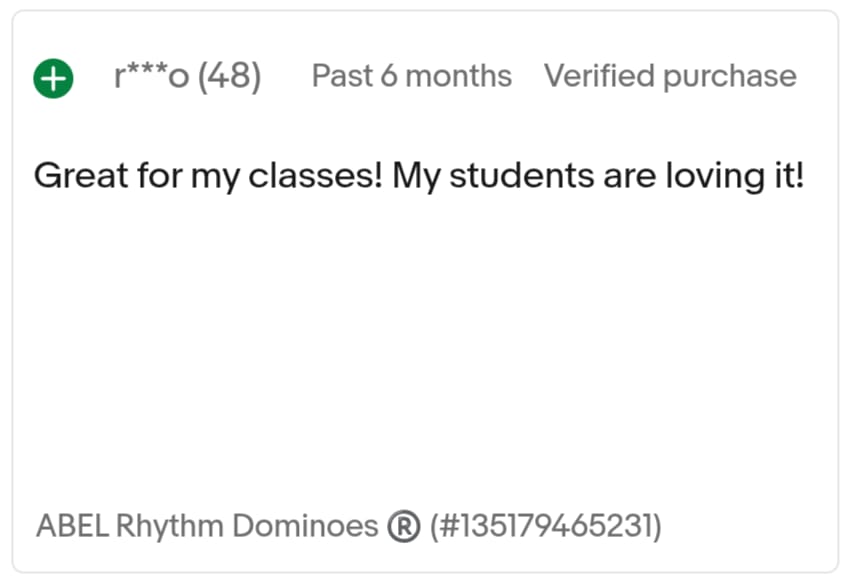Click the "My students are loving it!" sentence
The width and height of the screenshot is (851, 585).
coord(598,177)
